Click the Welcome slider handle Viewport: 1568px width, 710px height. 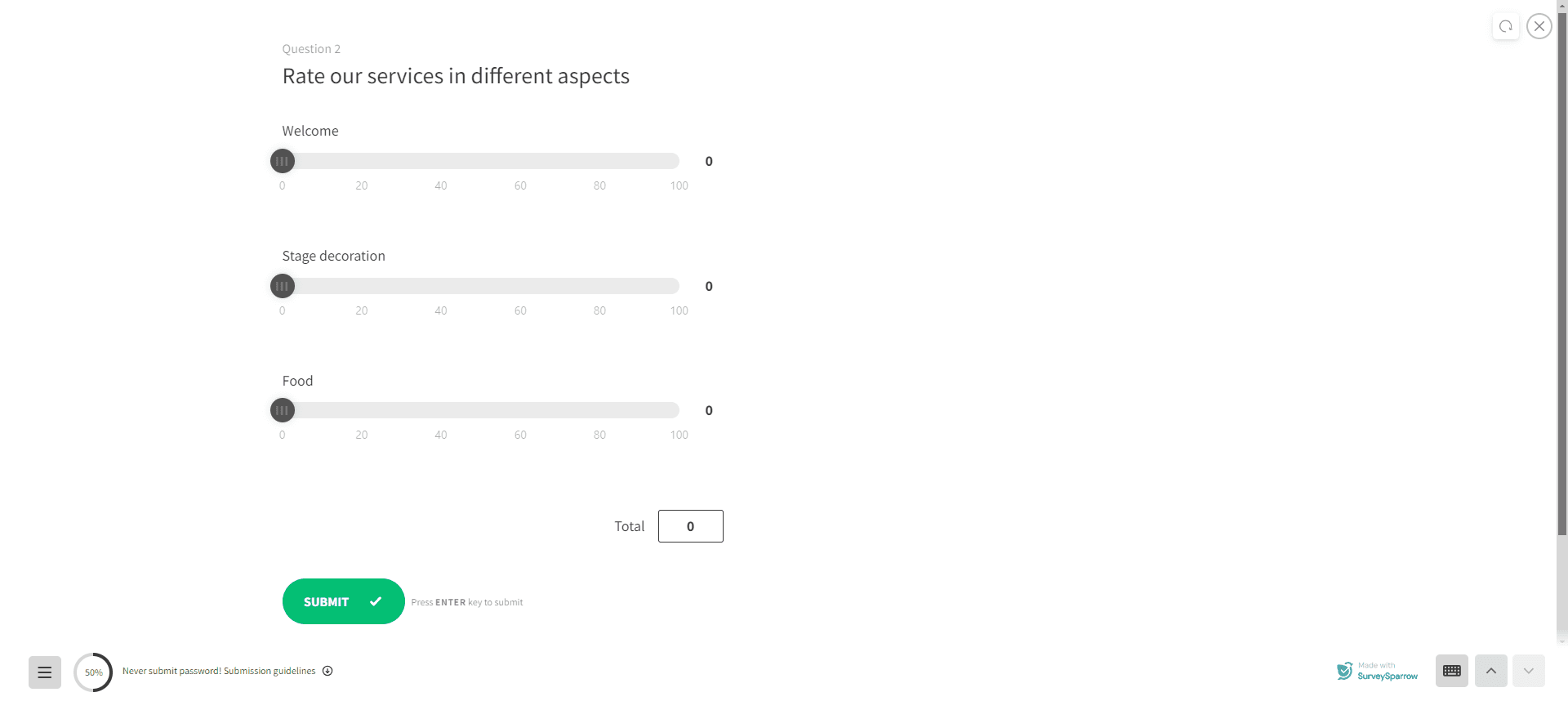coord(283,161)
